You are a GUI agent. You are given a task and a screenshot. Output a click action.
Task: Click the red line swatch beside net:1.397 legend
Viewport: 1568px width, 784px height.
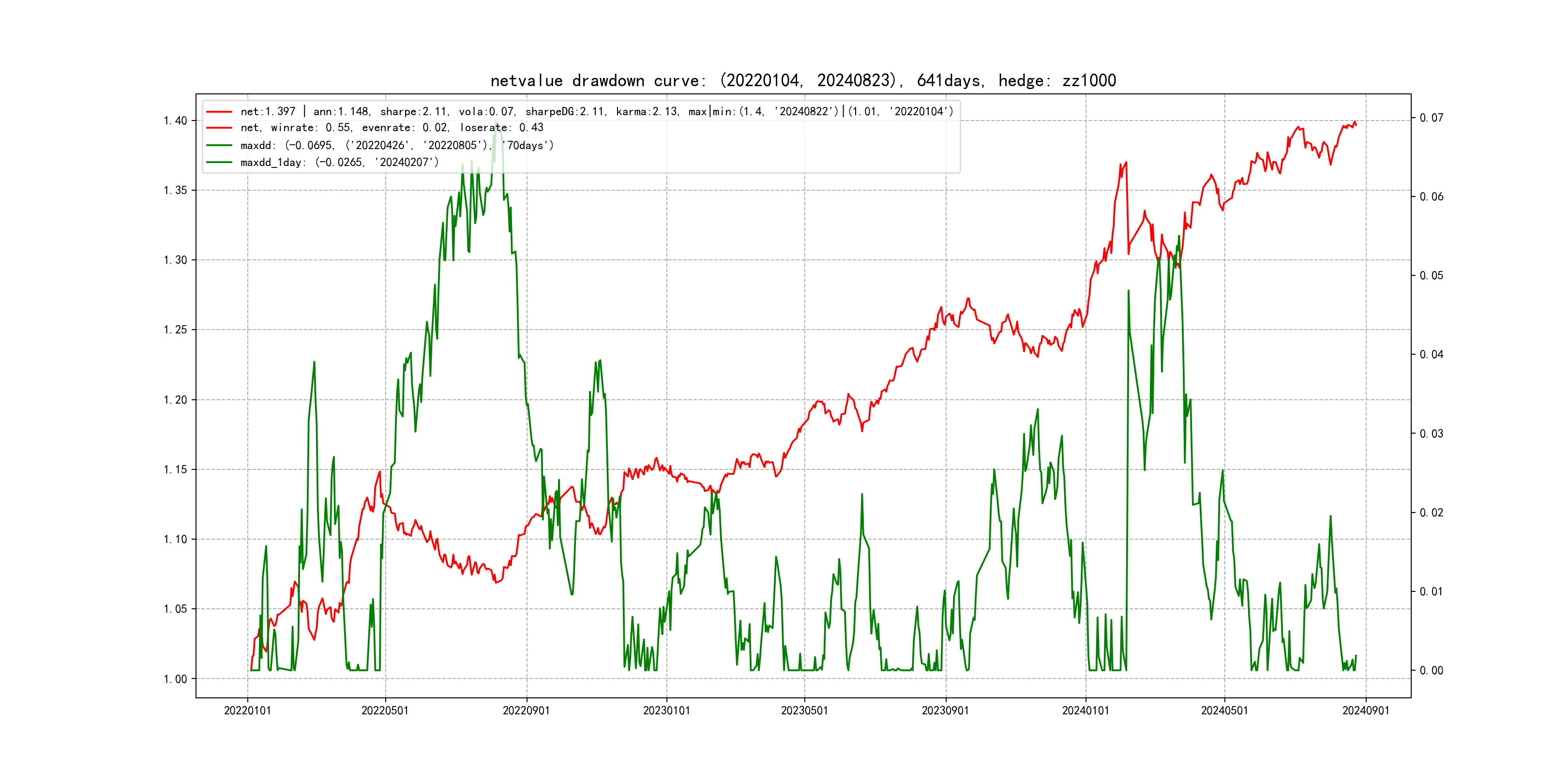[x=219, y=112]
